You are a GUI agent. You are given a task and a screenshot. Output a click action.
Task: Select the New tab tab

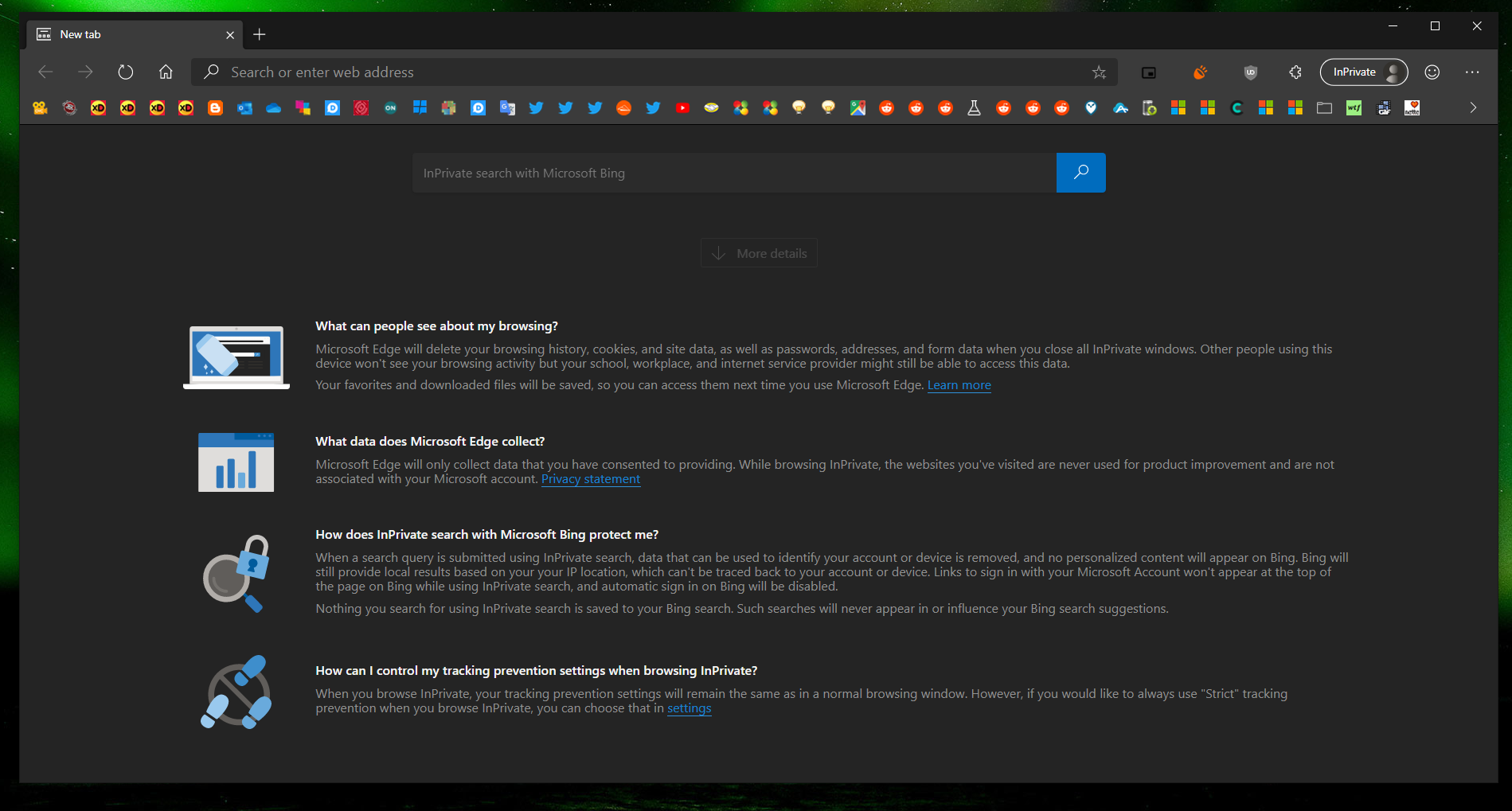(x=135, y=35)
